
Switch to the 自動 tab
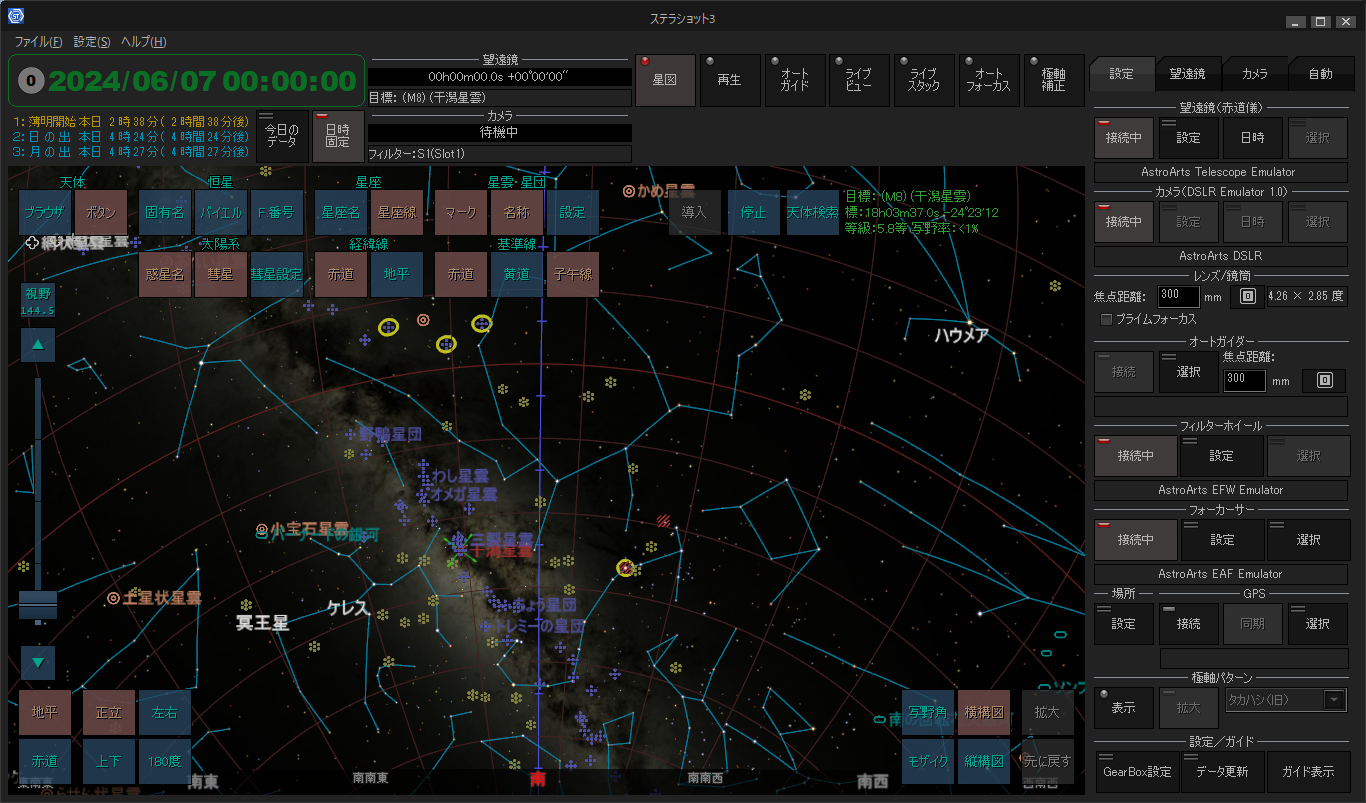[x=1320, y=73]
